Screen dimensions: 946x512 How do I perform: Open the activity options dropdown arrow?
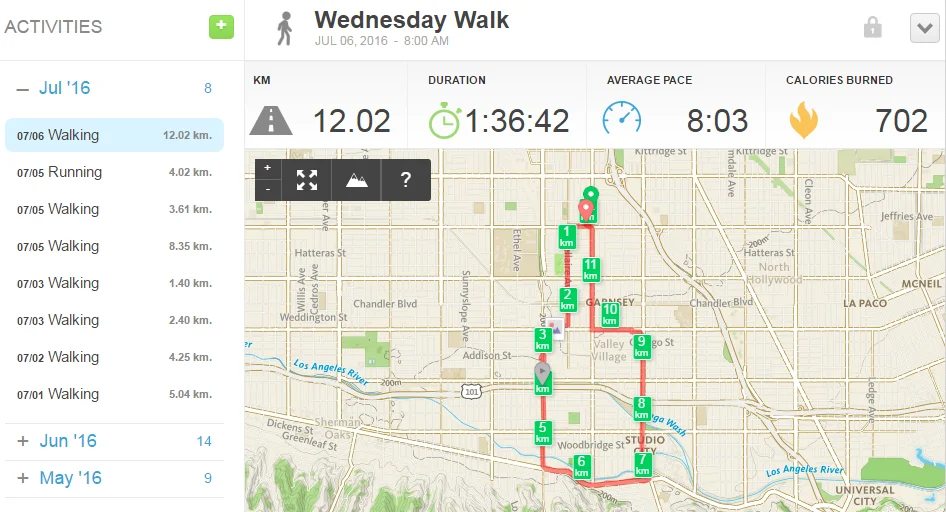pyautogui.click(x=924, y=29)
